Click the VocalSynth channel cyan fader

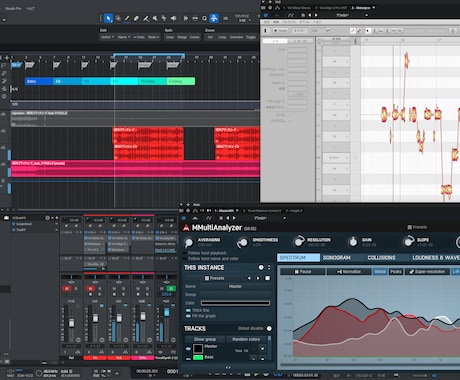[166, 312]
